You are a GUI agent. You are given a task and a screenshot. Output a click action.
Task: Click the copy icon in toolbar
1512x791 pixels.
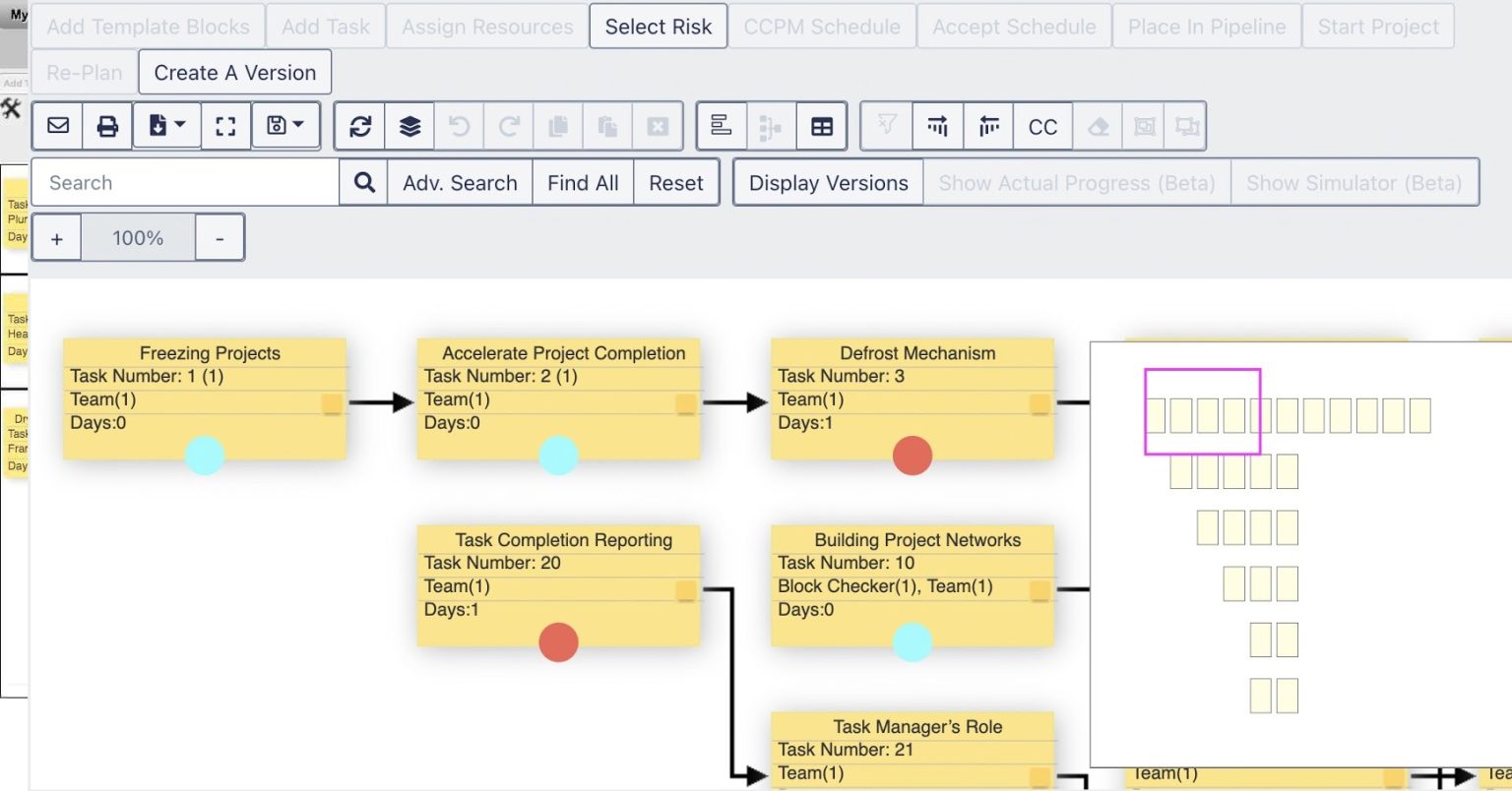pos(558,126)
